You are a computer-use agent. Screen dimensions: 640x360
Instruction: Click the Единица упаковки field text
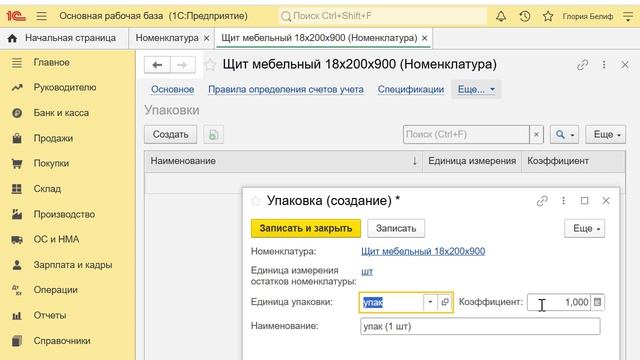391,302
